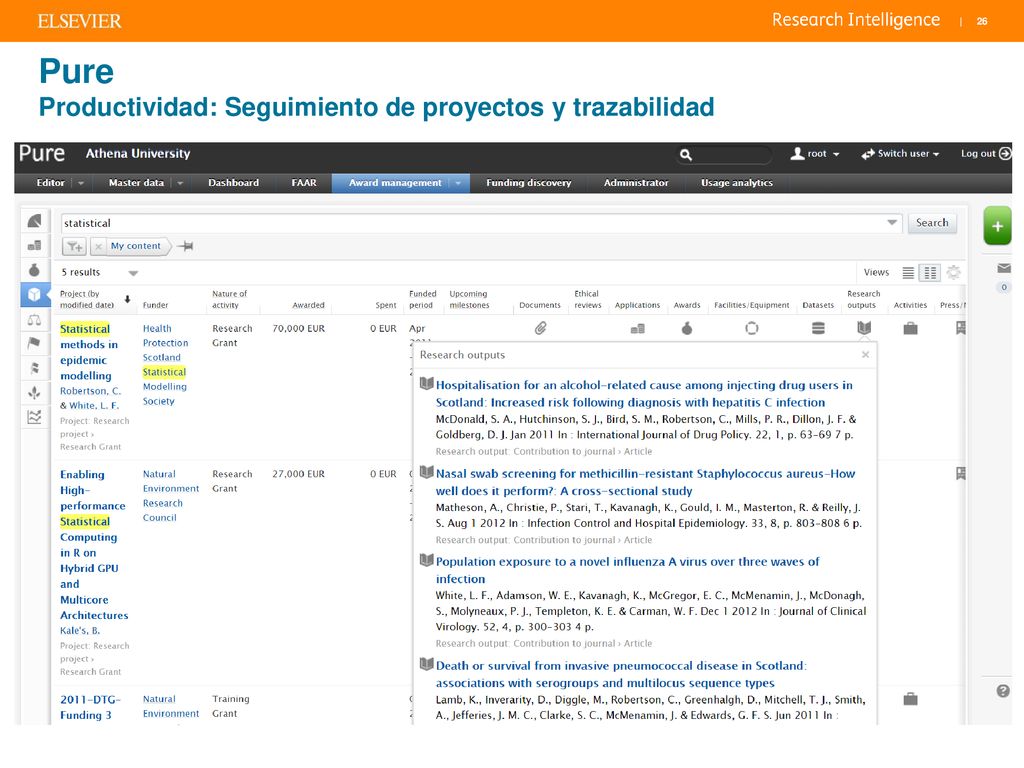Click the green plus add button
Screen dimensions: 1024x768
click(997, 226)
